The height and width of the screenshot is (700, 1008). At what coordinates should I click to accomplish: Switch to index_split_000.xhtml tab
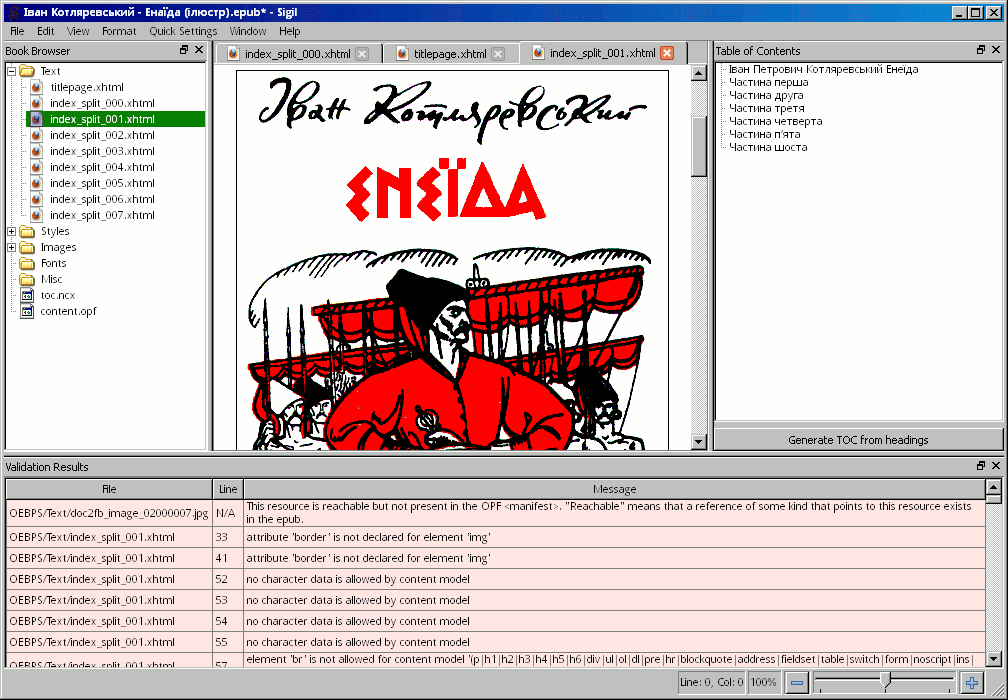(x=298, y=54)
